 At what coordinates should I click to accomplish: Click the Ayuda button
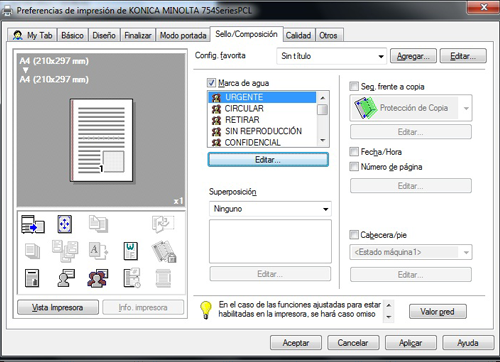coord(468,343)
